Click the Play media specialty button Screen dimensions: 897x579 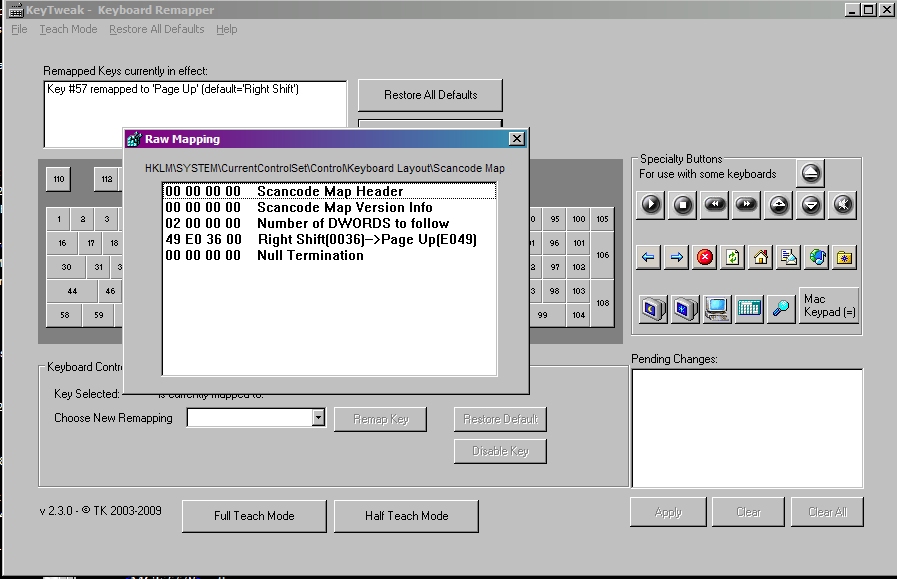(650, 205)
